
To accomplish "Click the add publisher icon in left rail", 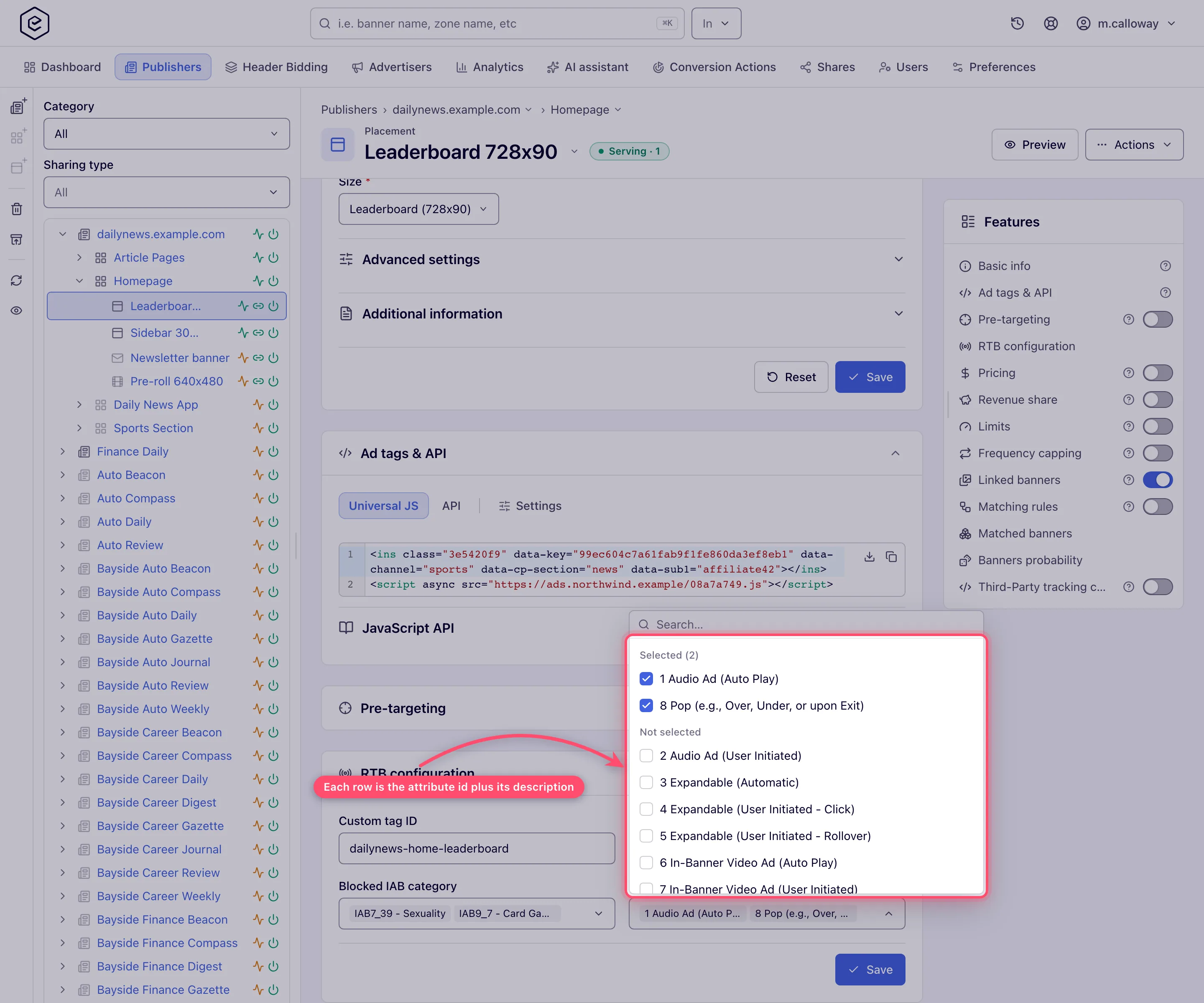I will [18, 106].
